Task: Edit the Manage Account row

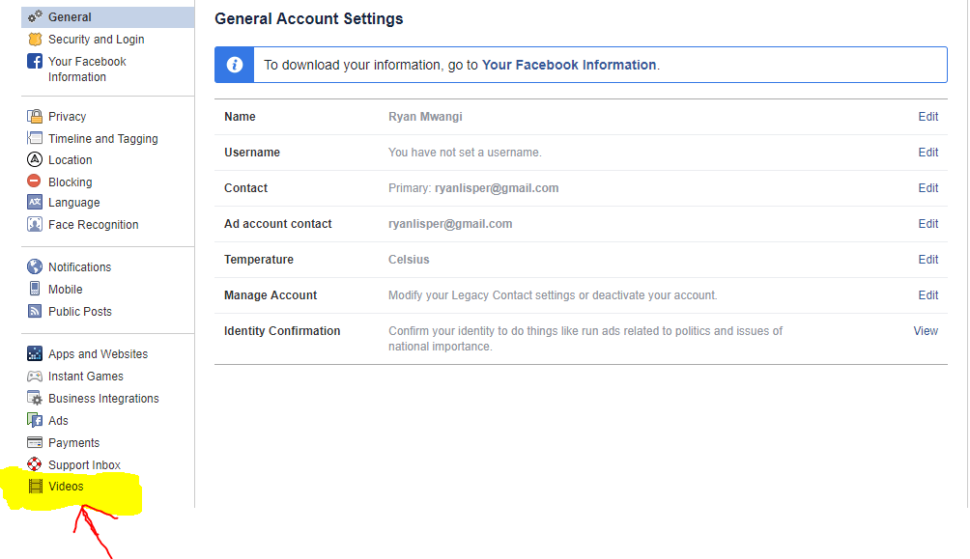Action: click(x=927, y=296)
